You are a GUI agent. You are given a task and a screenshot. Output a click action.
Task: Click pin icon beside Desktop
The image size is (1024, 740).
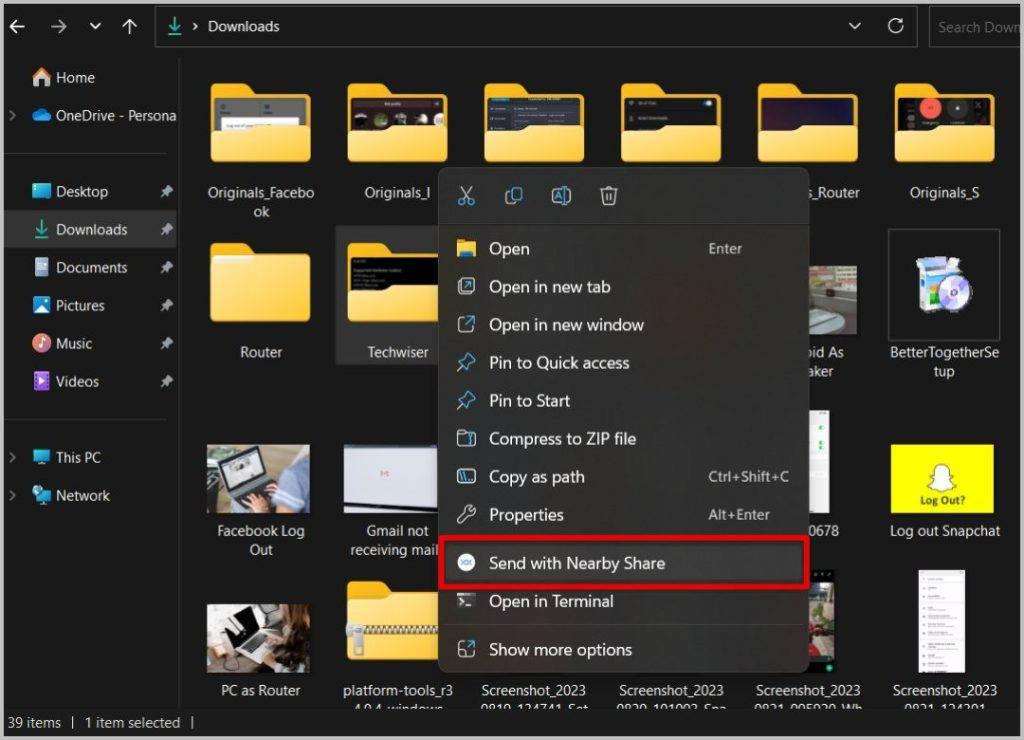coord(167,191)
